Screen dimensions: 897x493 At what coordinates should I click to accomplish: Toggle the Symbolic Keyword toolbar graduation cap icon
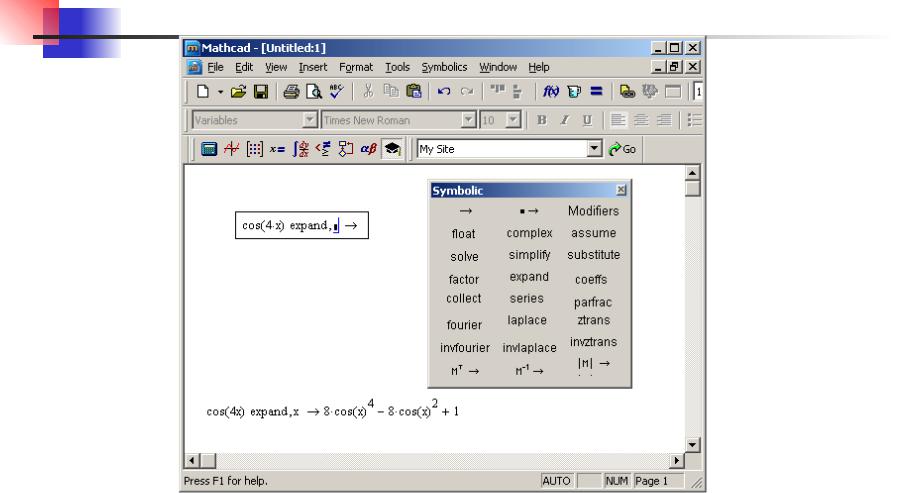(392, 149)
